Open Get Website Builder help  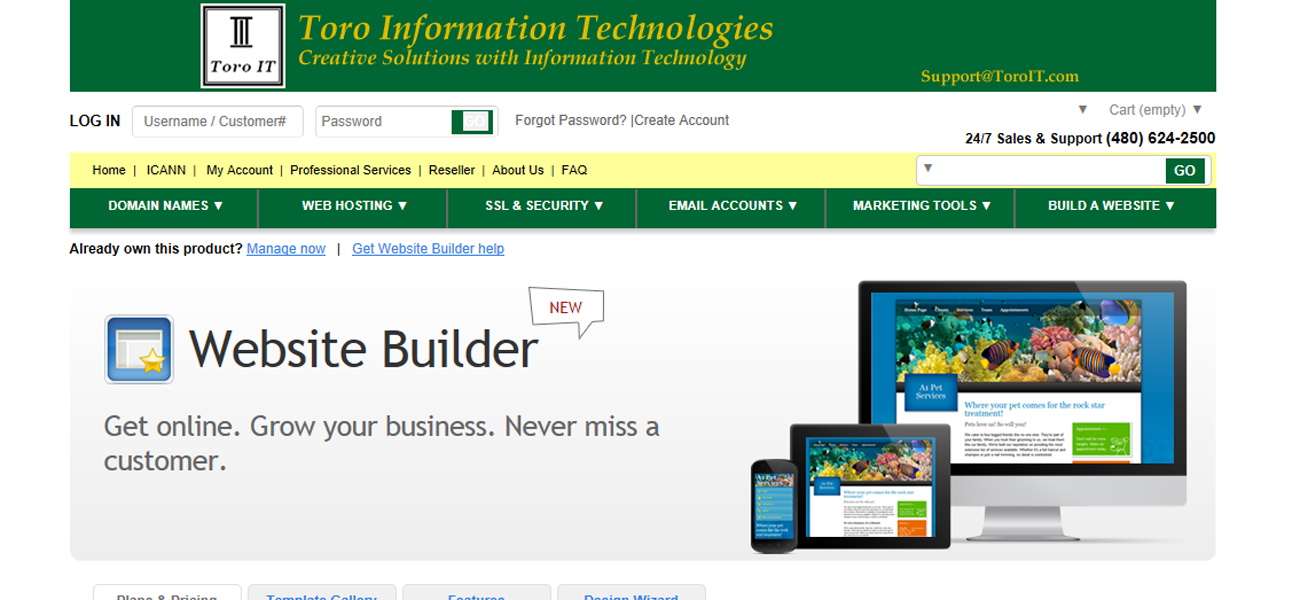tap(428, 249)
